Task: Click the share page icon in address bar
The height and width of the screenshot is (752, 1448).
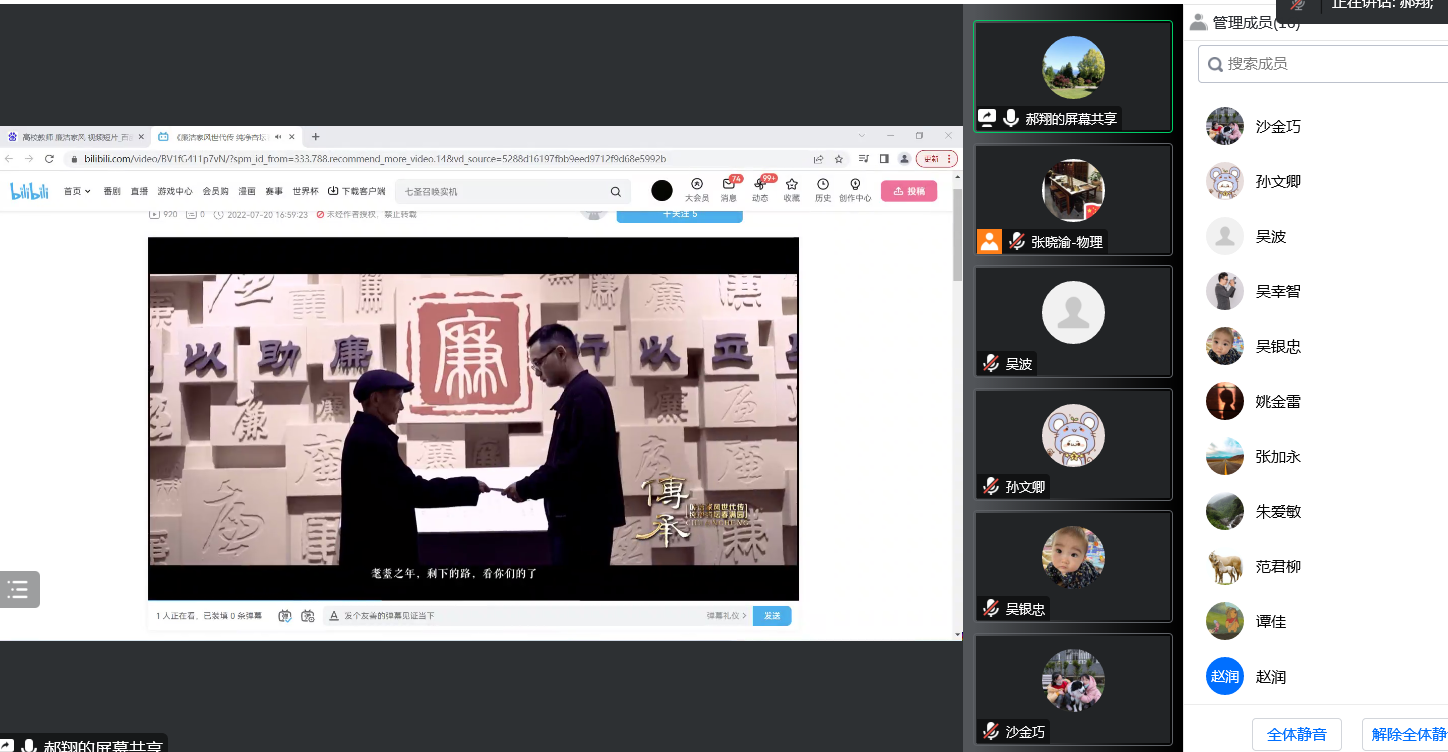Action: coord(819,158)
